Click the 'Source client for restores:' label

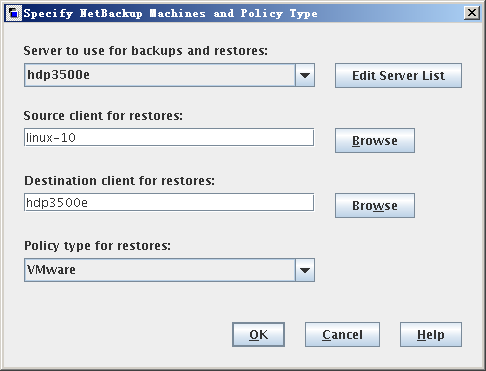pyautogui.click(x=103, y=116)
